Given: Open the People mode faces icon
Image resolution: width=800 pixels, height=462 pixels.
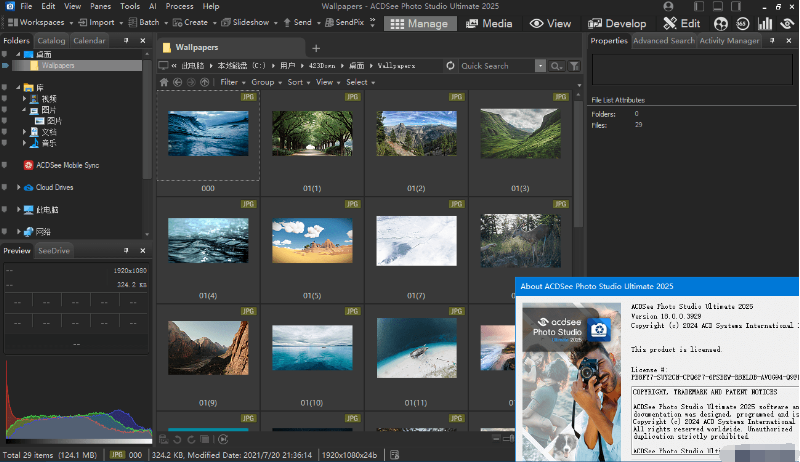Looking at the screenshot, I should point(720,23).
